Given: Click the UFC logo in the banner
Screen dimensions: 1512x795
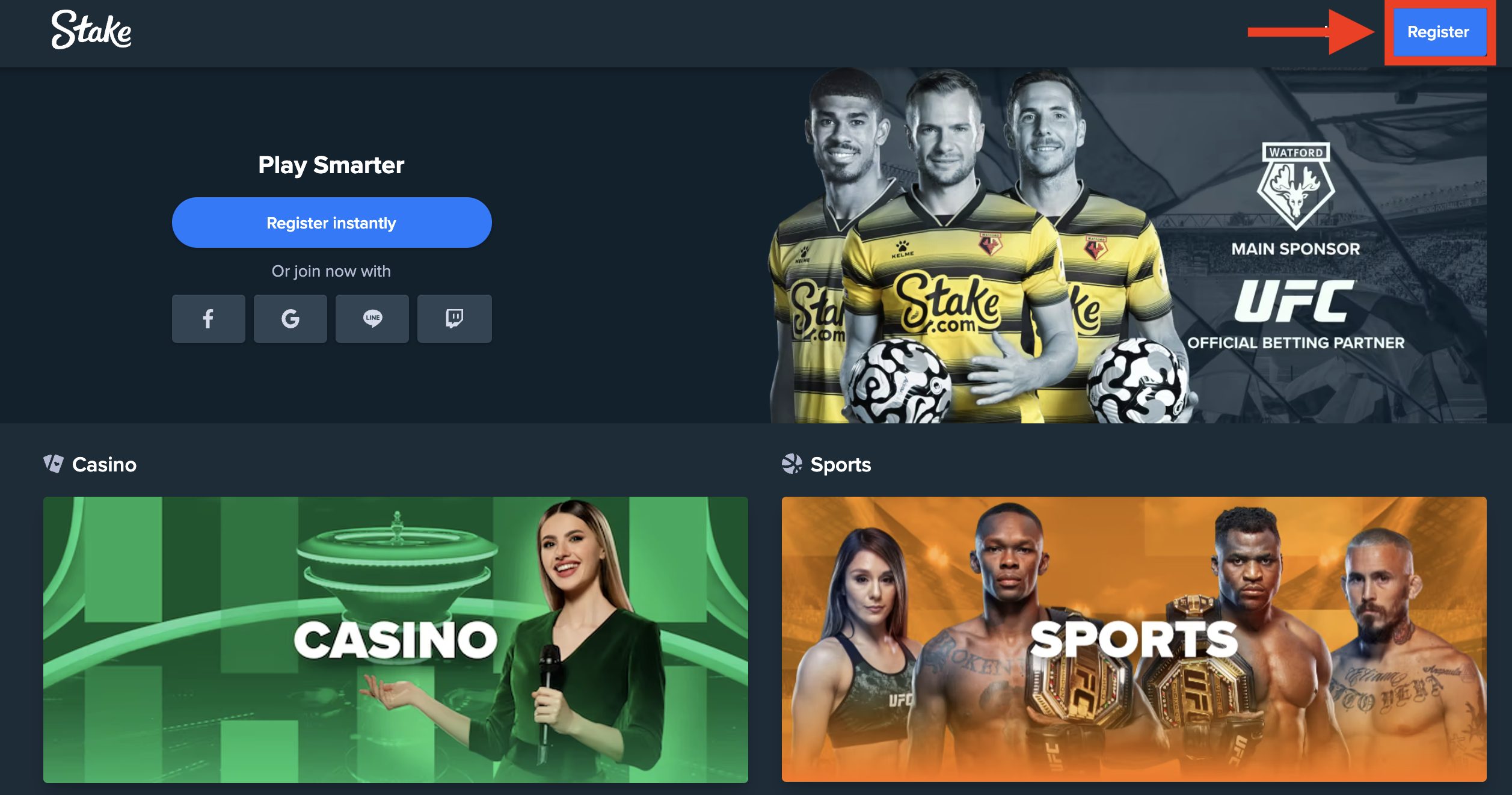Looking at the screenshot, I should [x=1295, y=301].
